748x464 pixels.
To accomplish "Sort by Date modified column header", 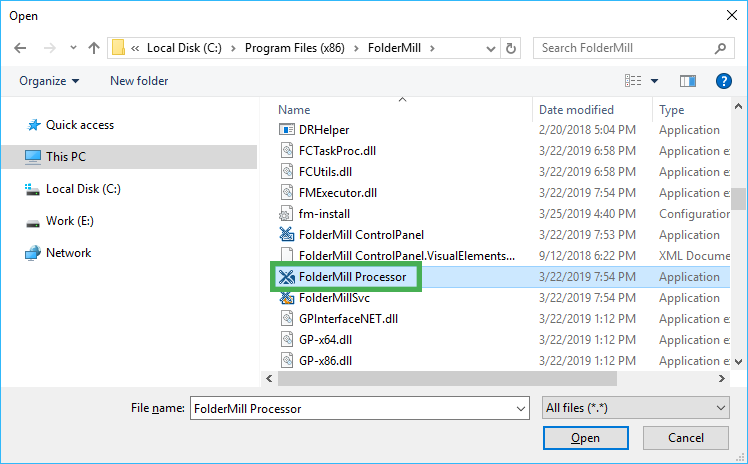I will point(576,110).
